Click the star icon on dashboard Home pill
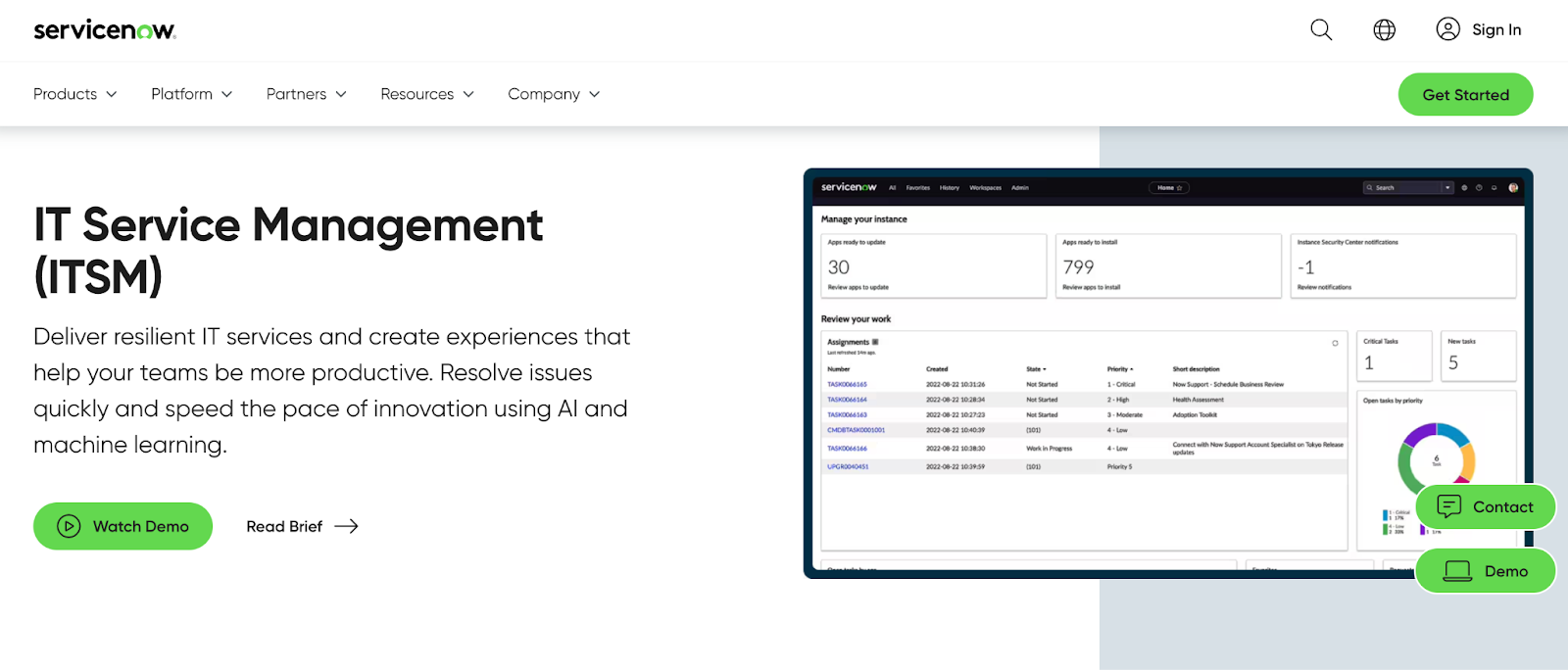 tap(1180, 188)
